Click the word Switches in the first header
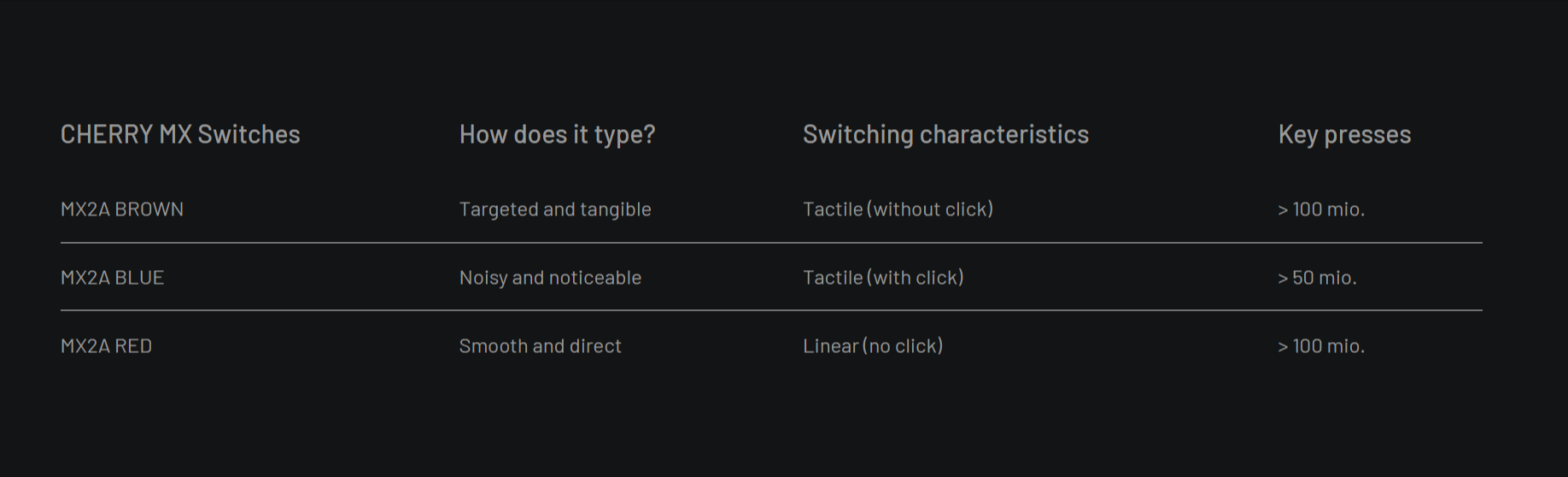Viewport: 1568px width, 477px height. (x=249, y=134)
